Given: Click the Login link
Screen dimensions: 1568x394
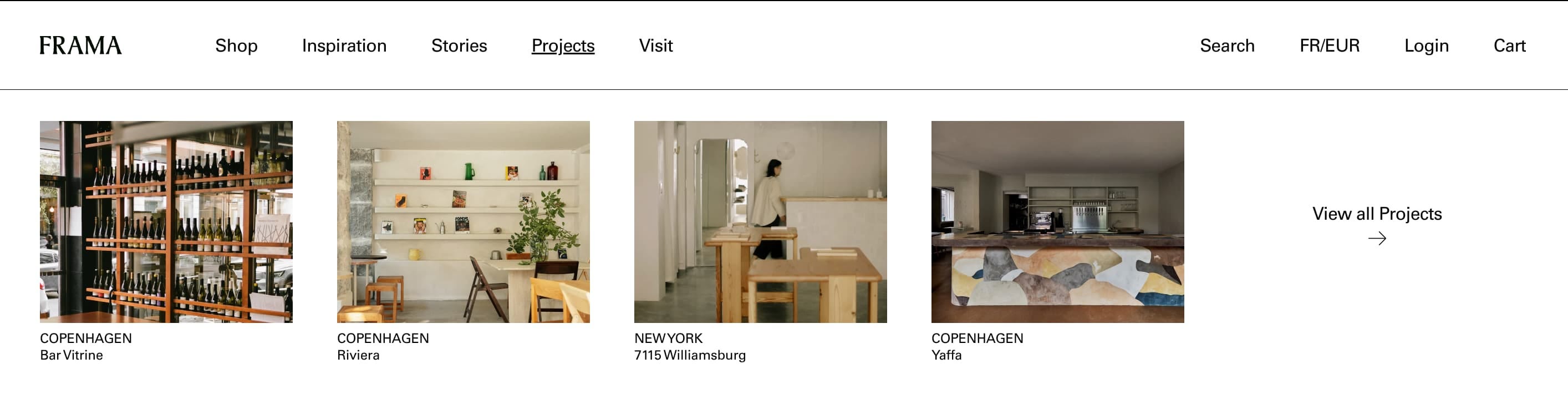Looking at the screenshot, I should (x=1426, y=46).
